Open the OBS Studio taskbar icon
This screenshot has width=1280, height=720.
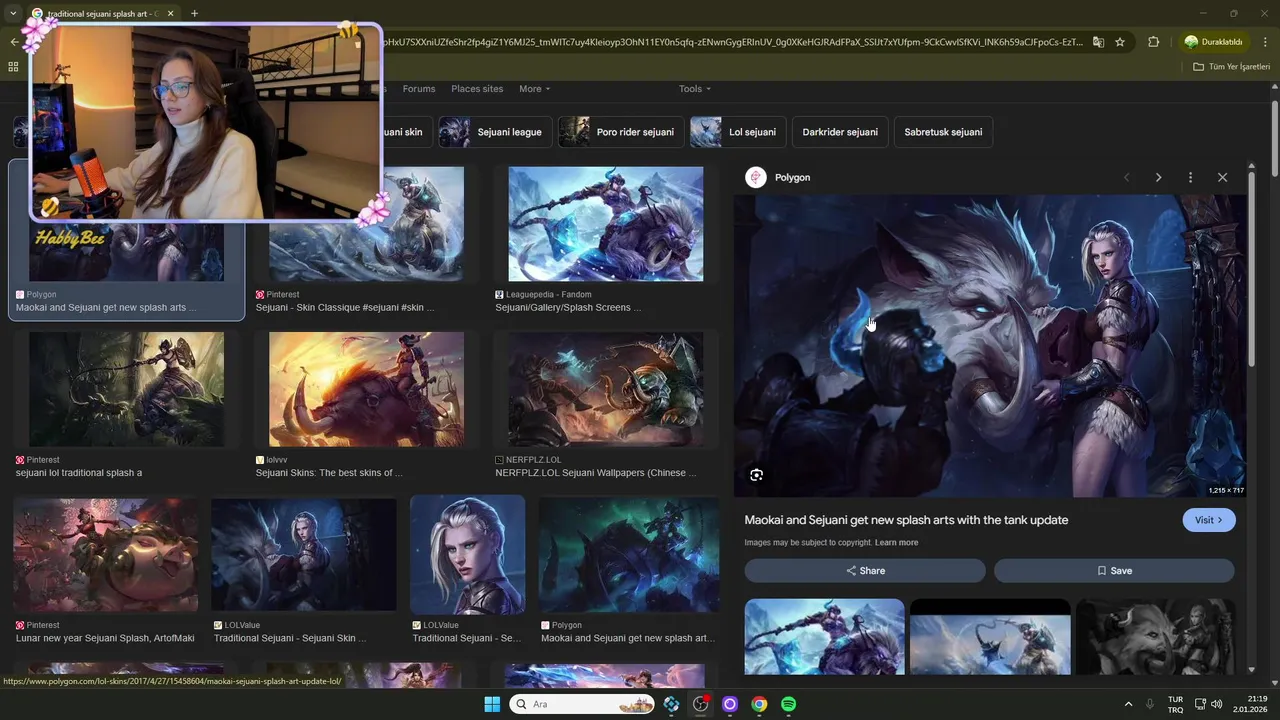coord(700,704)
